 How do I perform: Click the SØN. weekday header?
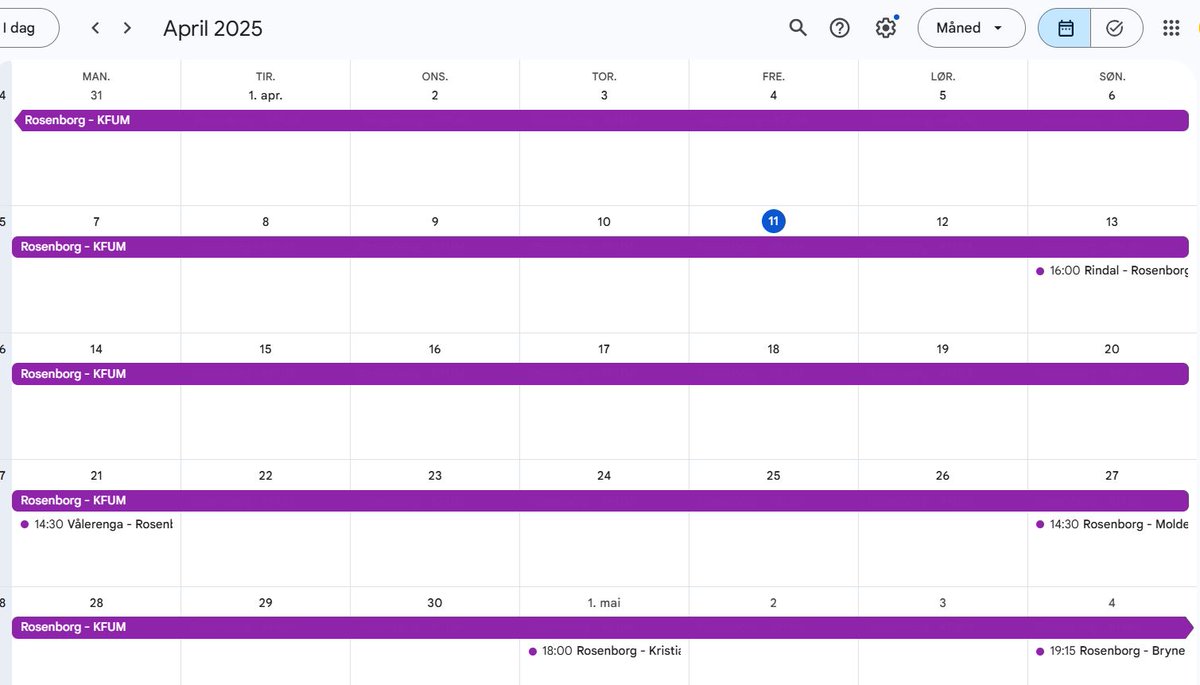(x=1112, y=76)
